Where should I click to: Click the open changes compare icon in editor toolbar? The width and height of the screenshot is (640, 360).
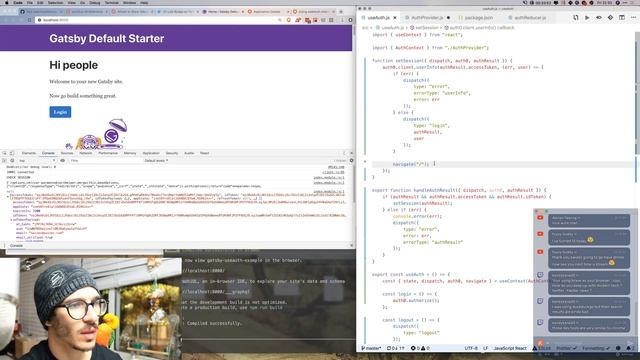pyautogui.click(x=576, y=18)
